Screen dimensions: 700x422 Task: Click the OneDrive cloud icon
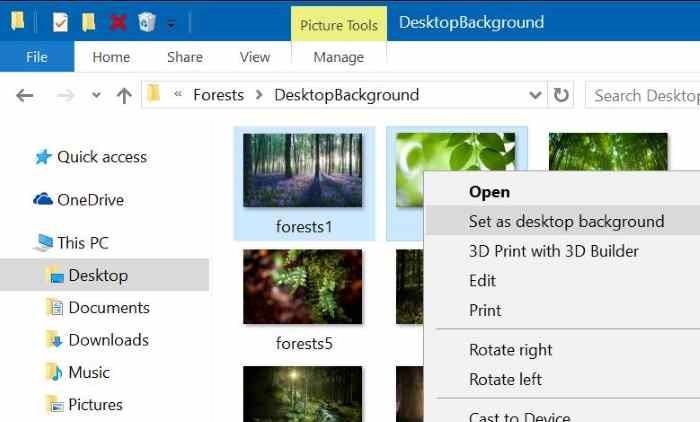click(x=43, y=199)
